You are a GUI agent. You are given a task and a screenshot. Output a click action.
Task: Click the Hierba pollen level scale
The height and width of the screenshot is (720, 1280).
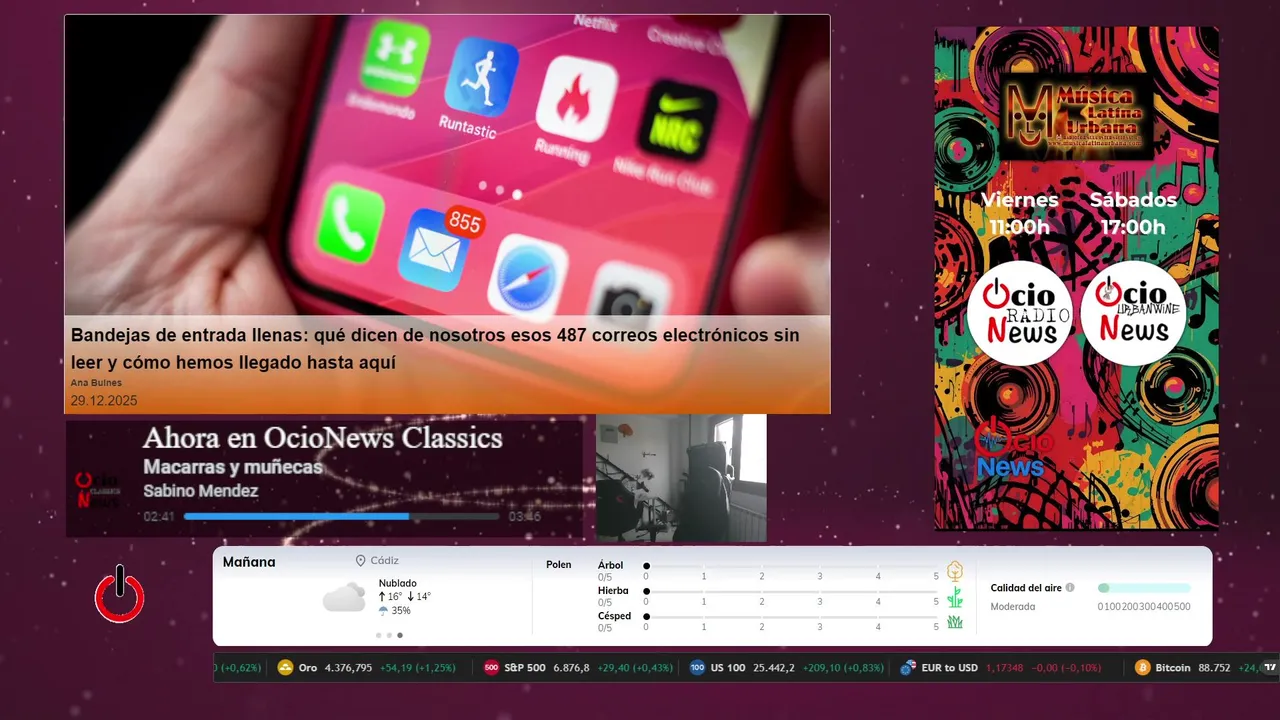tap(791, 597)
